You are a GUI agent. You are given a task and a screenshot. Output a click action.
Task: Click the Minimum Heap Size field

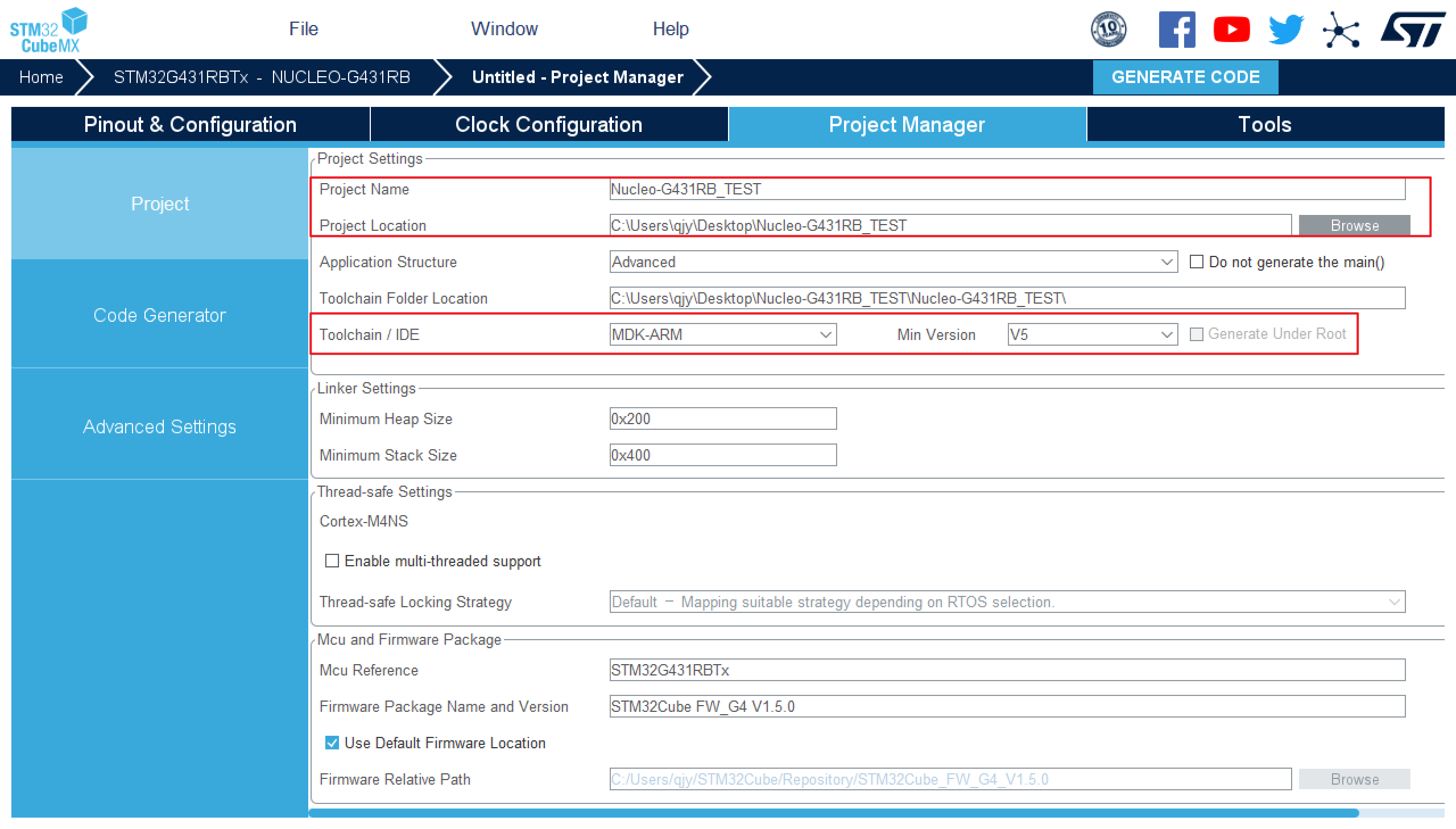point(722,418)
